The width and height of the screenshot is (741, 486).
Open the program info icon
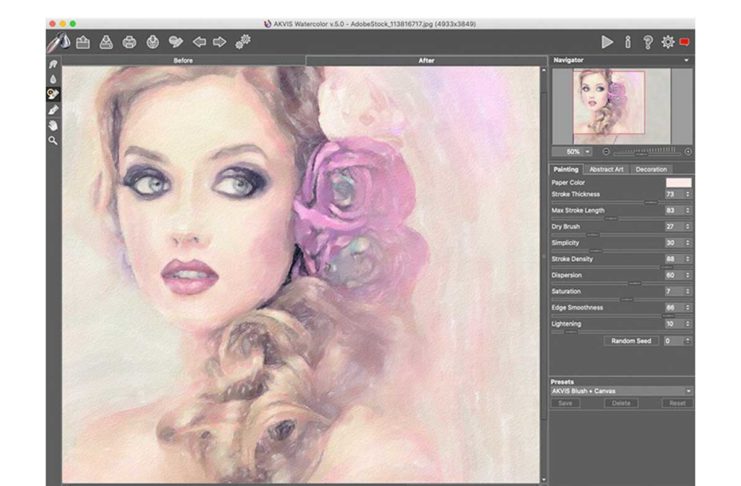click(628, 42)
